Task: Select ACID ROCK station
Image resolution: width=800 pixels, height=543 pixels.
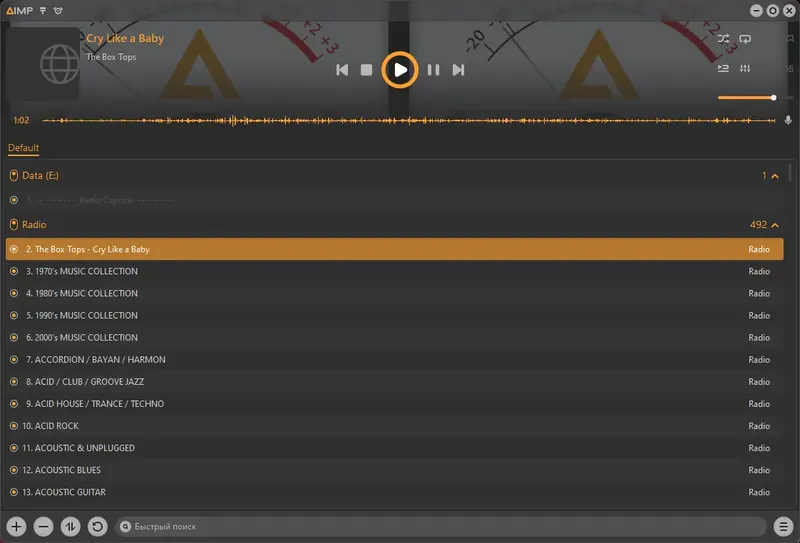Action: pyautogui.click(x=394, y=426)
